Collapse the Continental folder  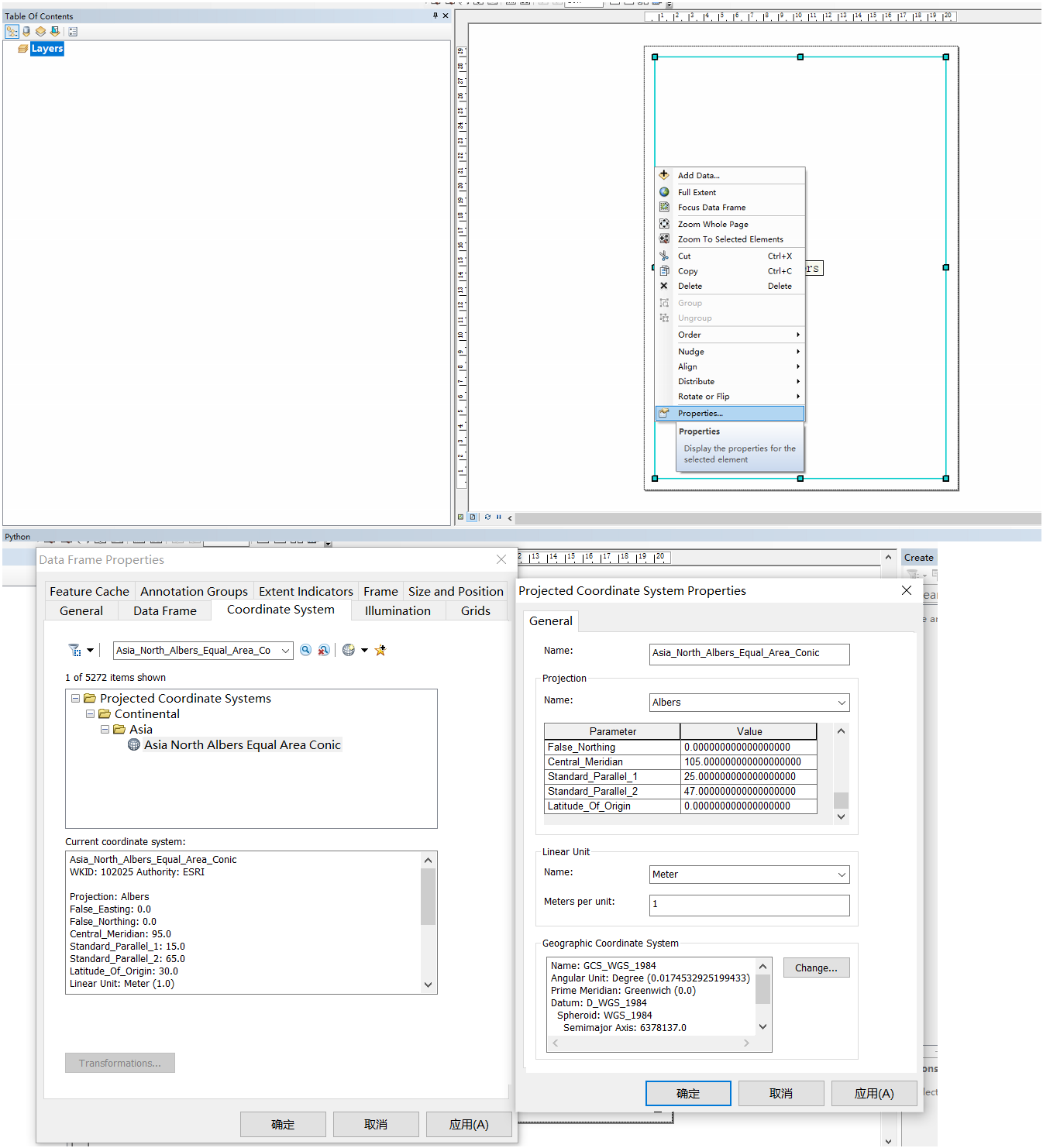click(x=90, y=714)
